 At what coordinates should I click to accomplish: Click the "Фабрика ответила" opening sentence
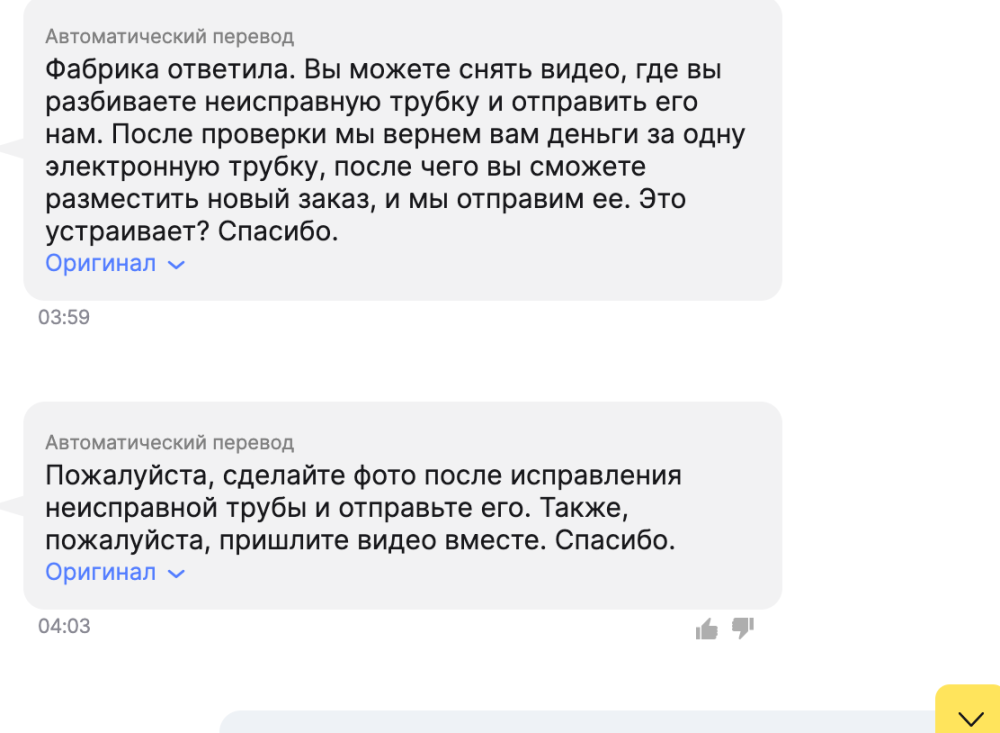[170, 71]
